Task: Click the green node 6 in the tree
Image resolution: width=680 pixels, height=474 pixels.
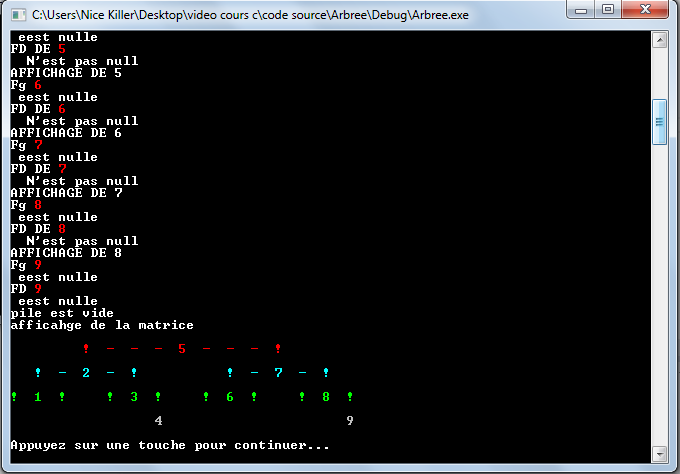Action: click(230, 397)
